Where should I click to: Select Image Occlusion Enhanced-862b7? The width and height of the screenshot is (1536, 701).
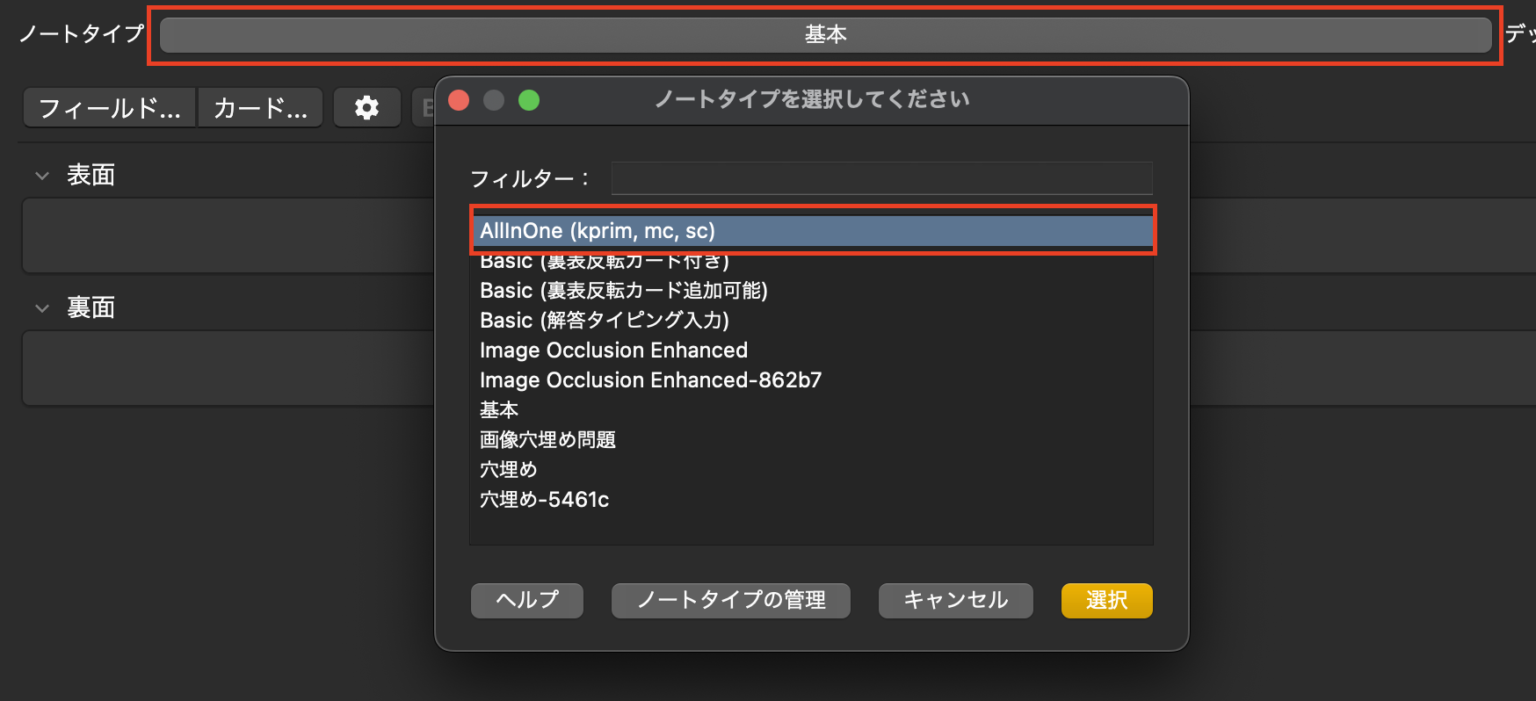click(x=650, y=380)
